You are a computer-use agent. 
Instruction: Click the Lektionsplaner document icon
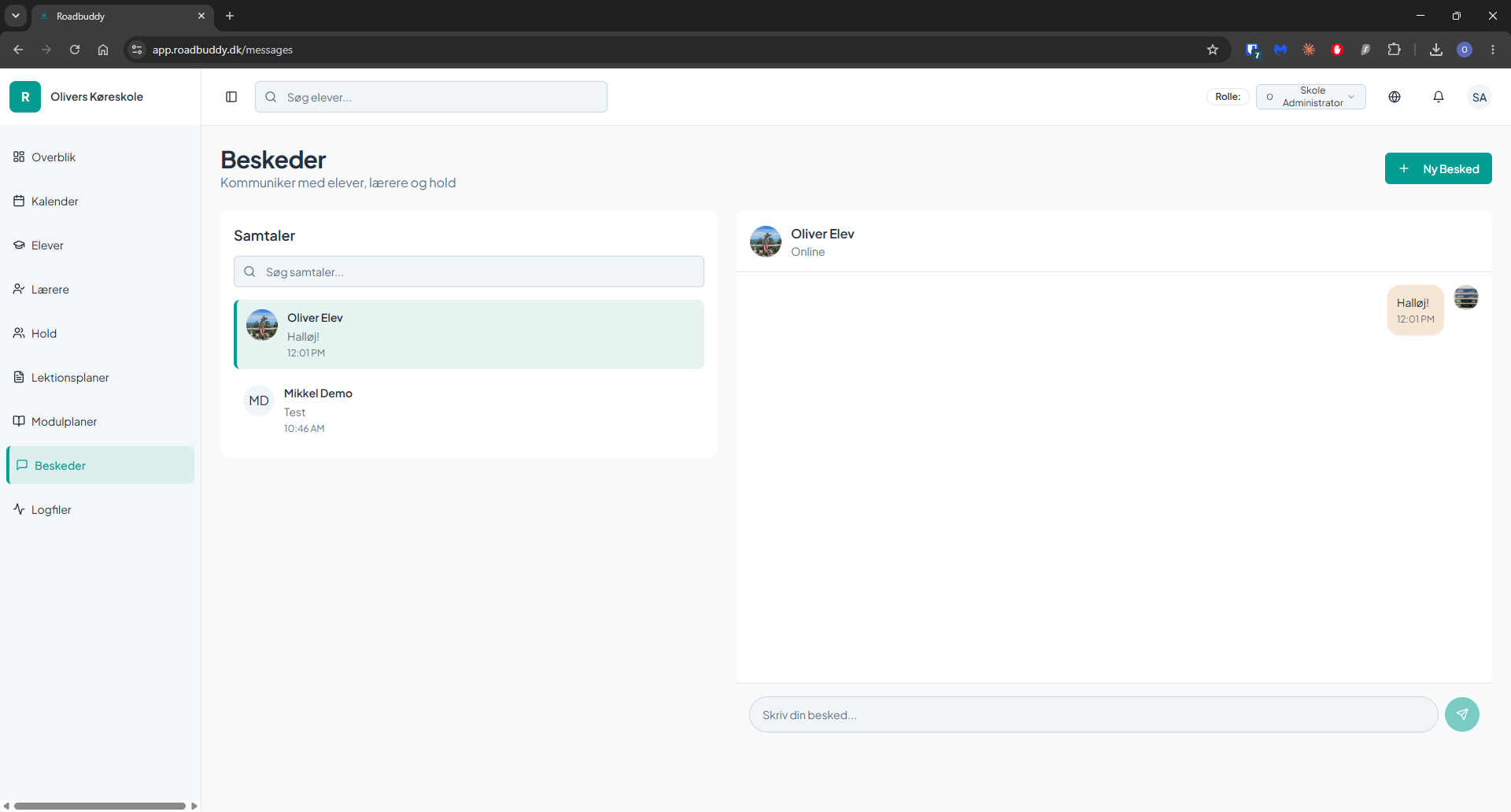19,377
